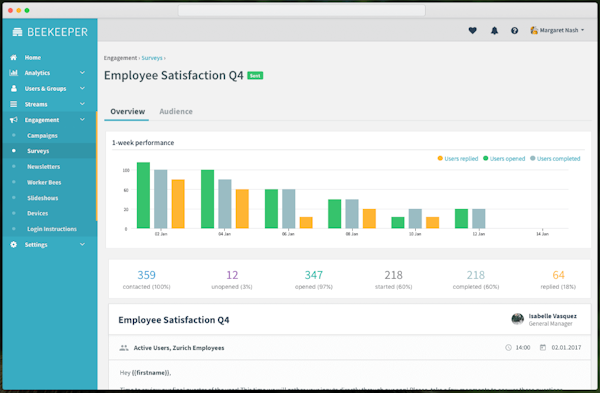The height and width of the screenshot is (393, 600).
Task: Expand the Analytics chevron in sidebar
Action: [x=82, y=73]
